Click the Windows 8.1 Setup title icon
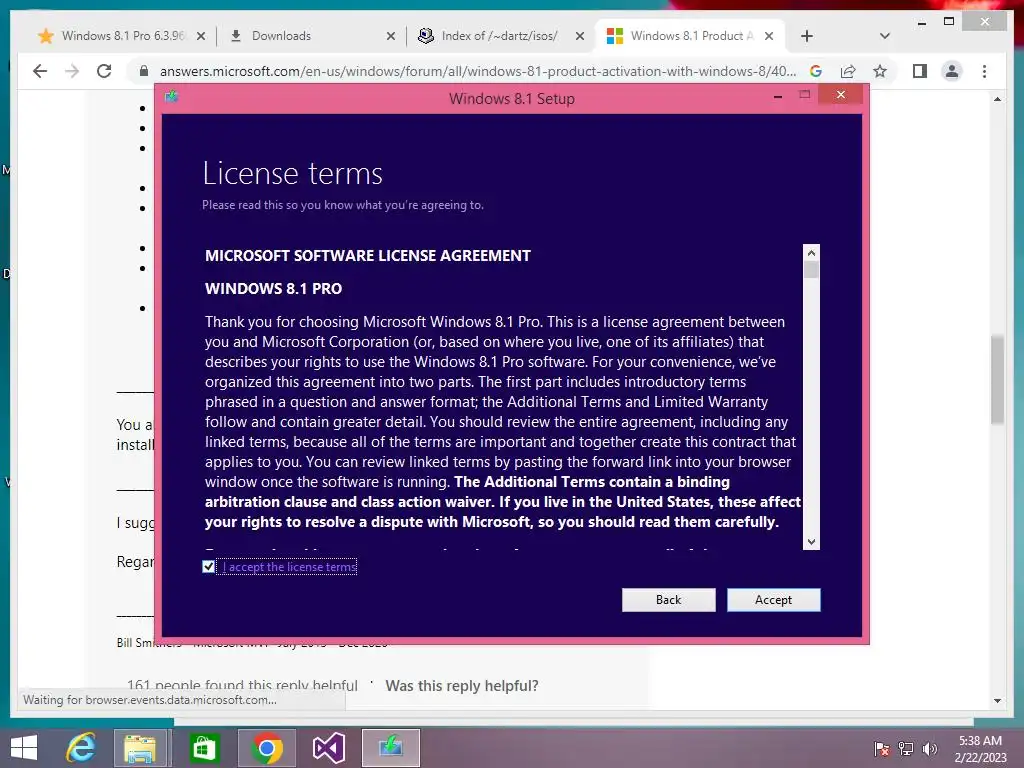Image resolution: width=1024 pixels, height=768 pixels. coord(172,97)
